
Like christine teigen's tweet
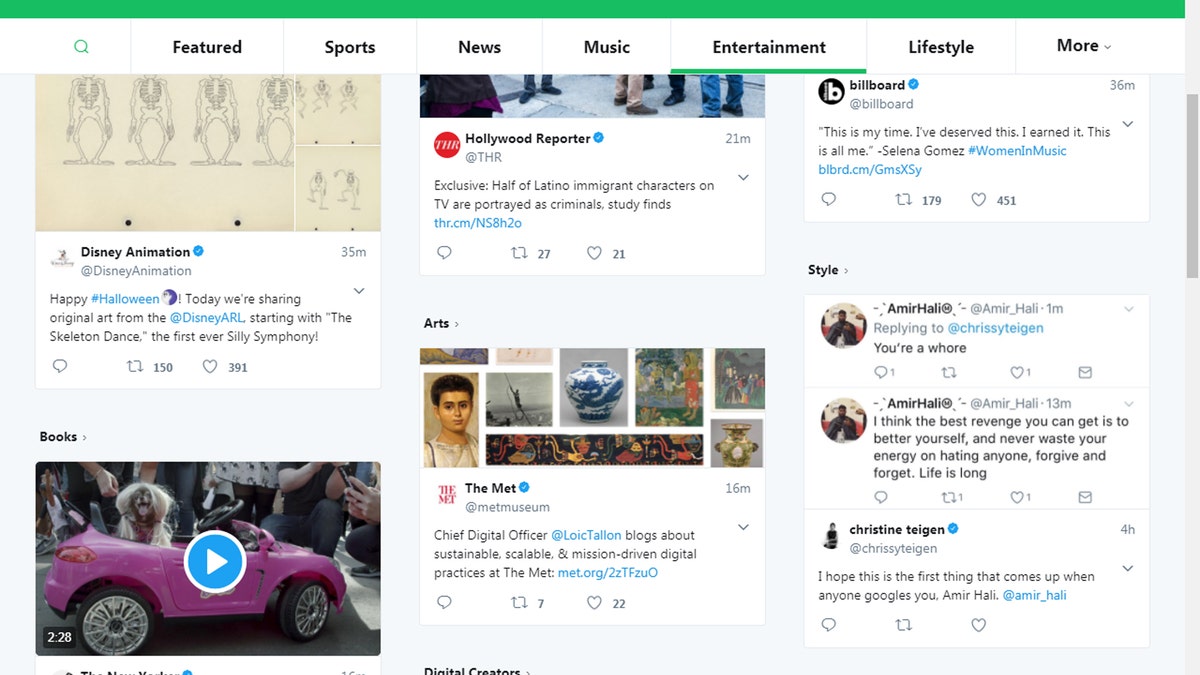(979, 625)
